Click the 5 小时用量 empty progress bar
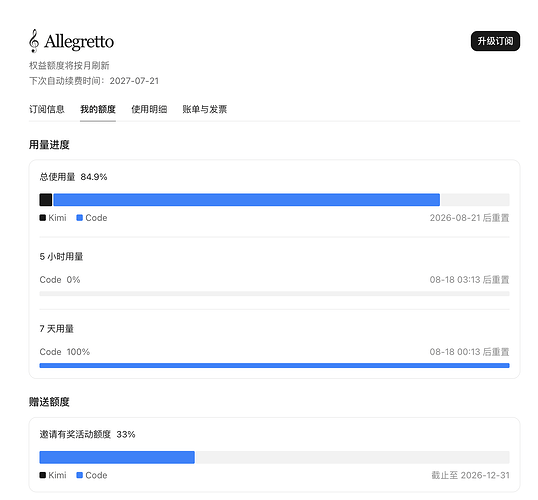This screenshot has width=538, height=500. click(x=274, y=294)
